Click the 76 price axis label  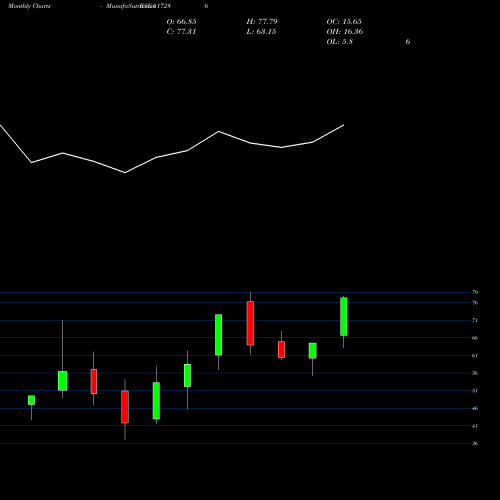[x=475, y=303]
